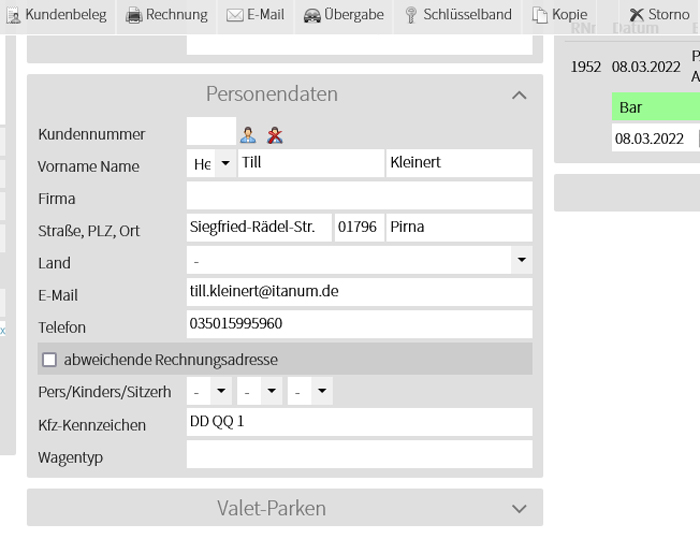Focus the Kundennummer input field

pos(211,131)
